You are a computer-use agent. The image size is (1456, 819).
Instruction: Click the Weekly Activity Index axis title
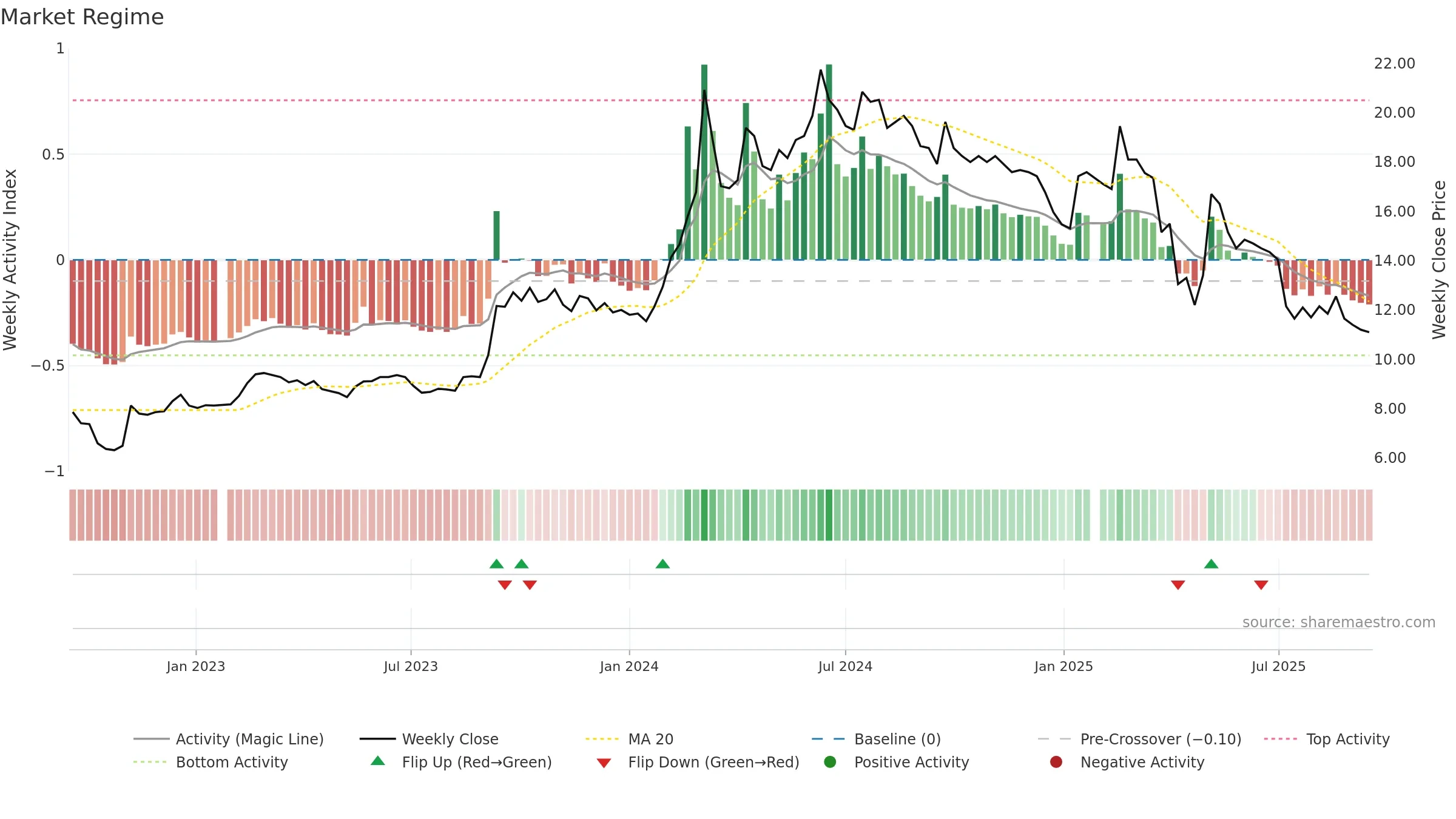(x=10, y=260)
